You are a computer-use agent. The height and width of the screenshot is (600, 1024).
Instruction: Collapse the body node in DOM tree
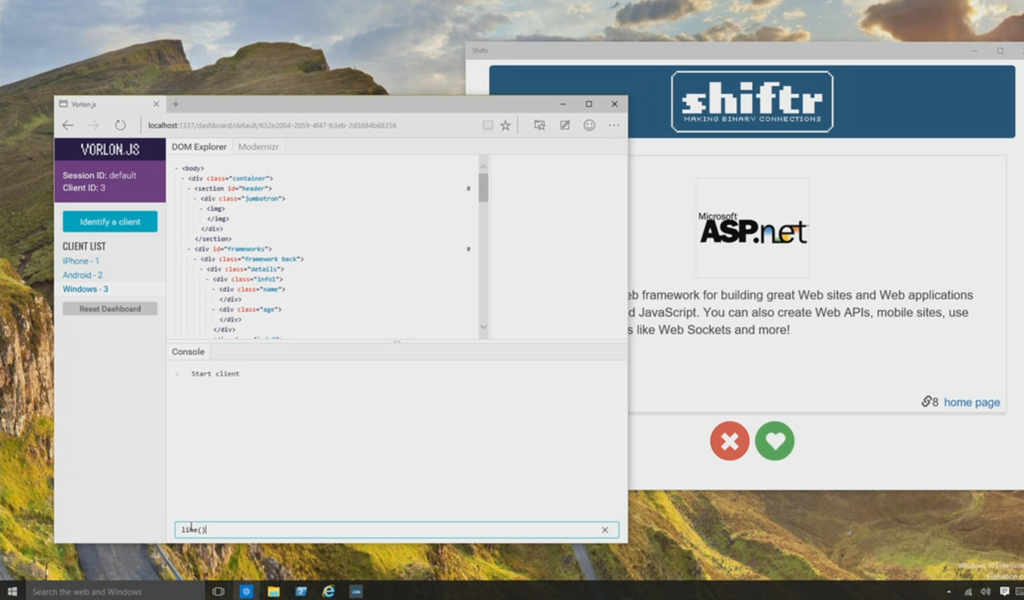(x=176, y=168)
